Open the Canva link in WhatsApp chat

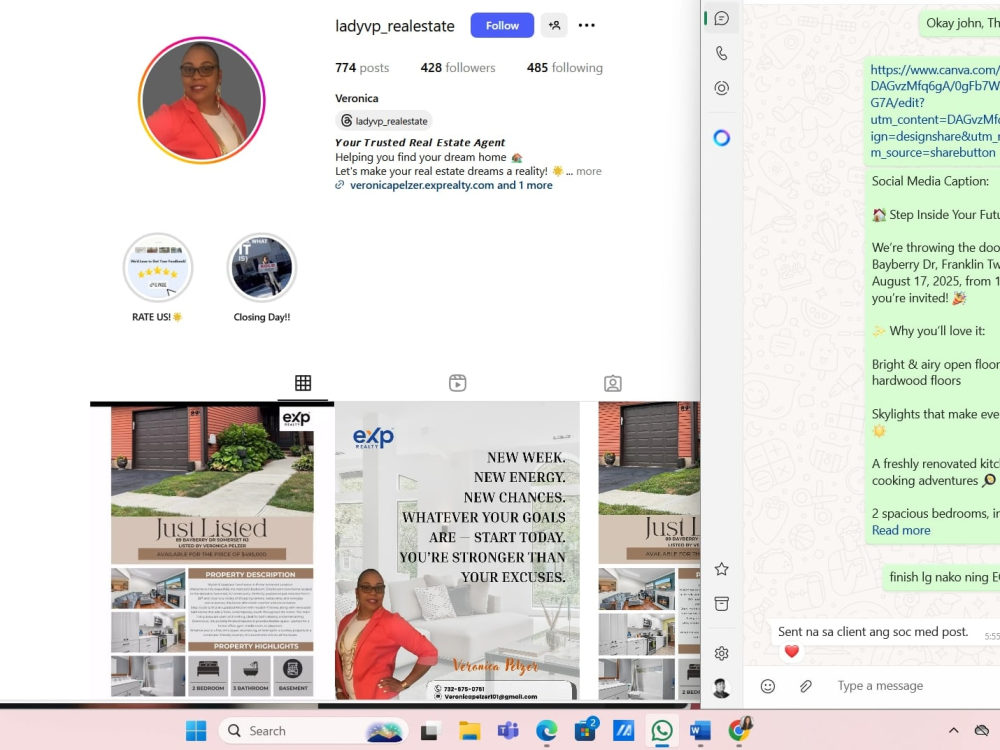[x=934, y=111]
